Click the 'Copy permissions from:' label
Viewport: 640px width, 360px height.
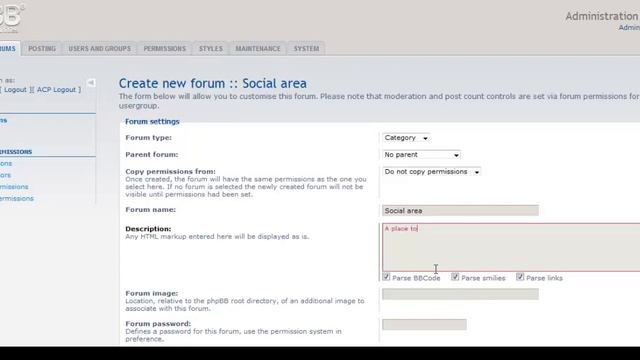[171, 171]
